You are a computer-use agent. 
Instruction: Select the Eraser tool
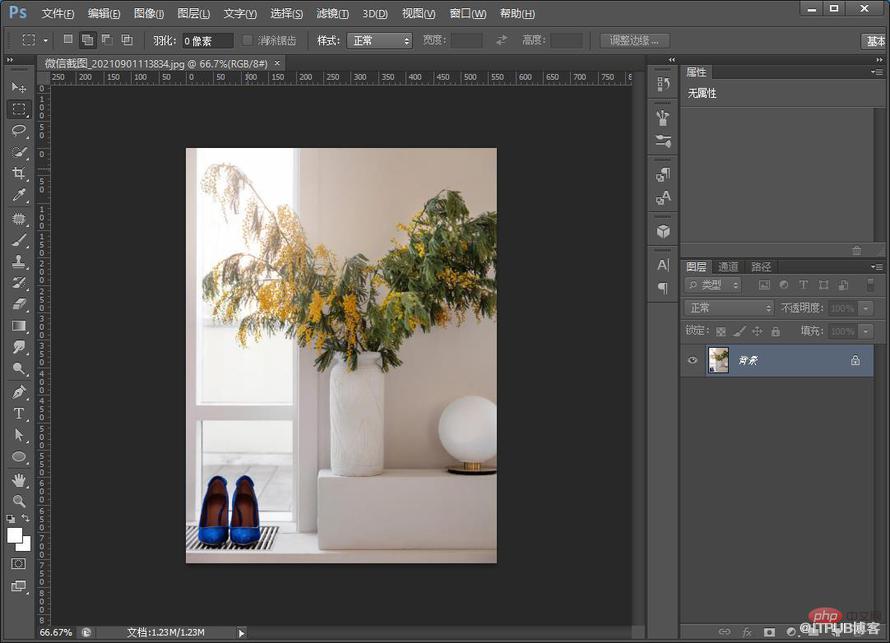point(19,304)
